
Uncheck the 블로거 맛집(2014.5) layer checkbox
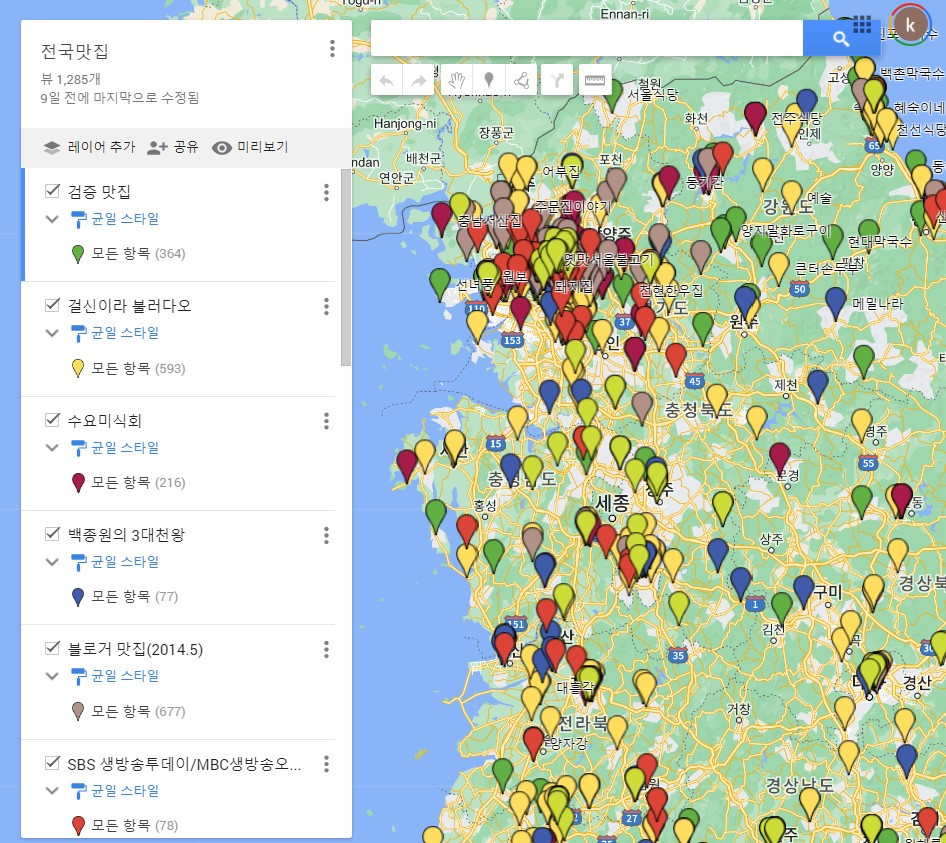pyautogui.click(x=52, y=648)
